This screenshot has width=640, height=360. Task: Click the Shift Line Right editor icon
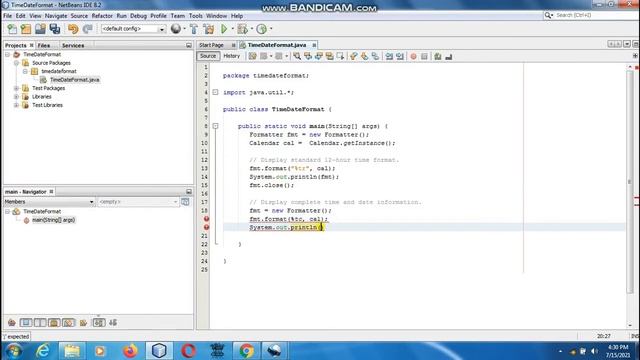pos(400,56)
